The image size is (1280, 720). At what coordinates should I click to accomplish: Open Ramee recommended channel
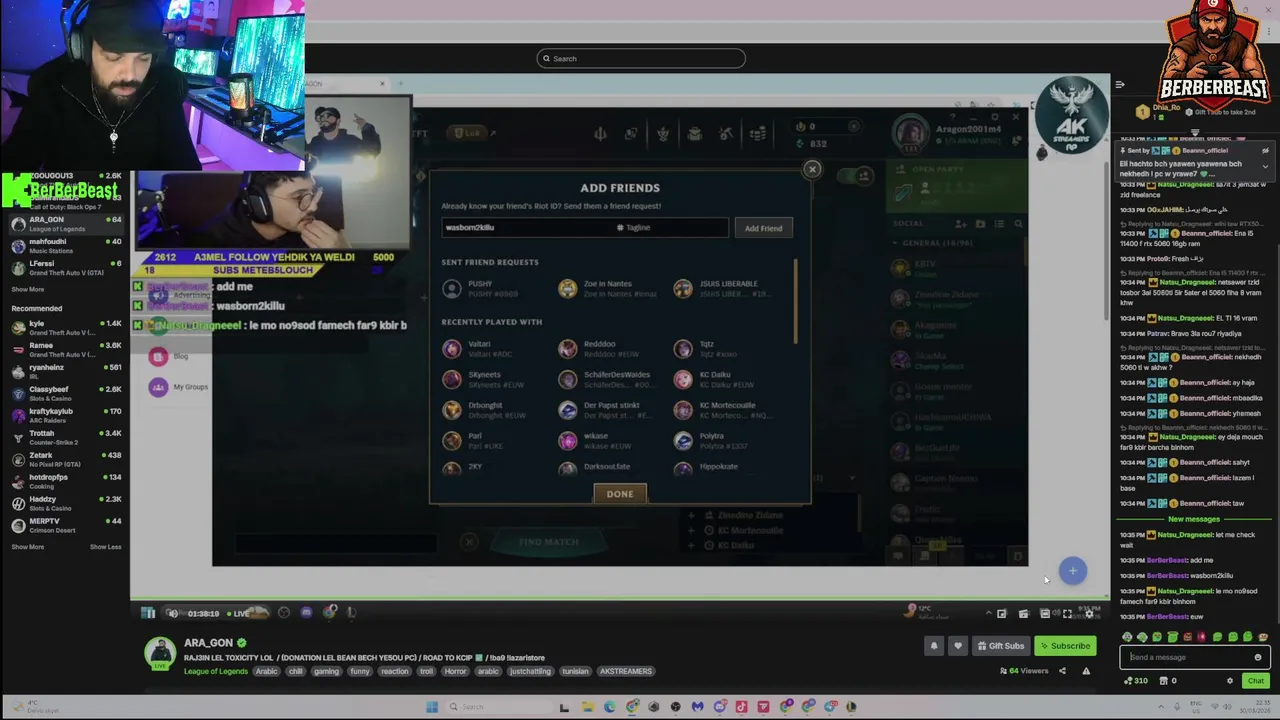(x=65, y=350)
